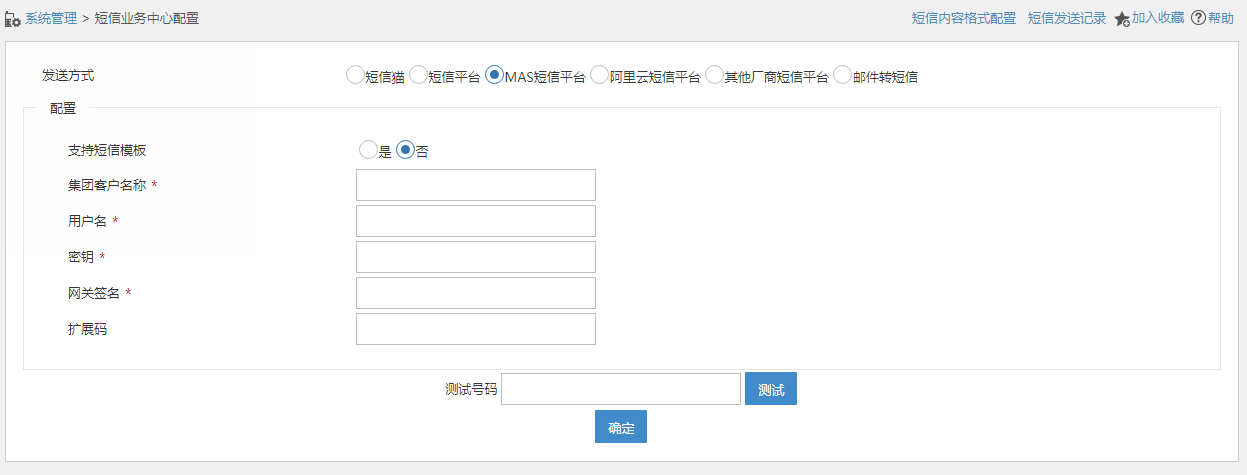The width and height of the screenshot is (1247, 475).
Task: Select the 邮件转短信 radio option
Action: pyautogui.click(x=842, y=74)
